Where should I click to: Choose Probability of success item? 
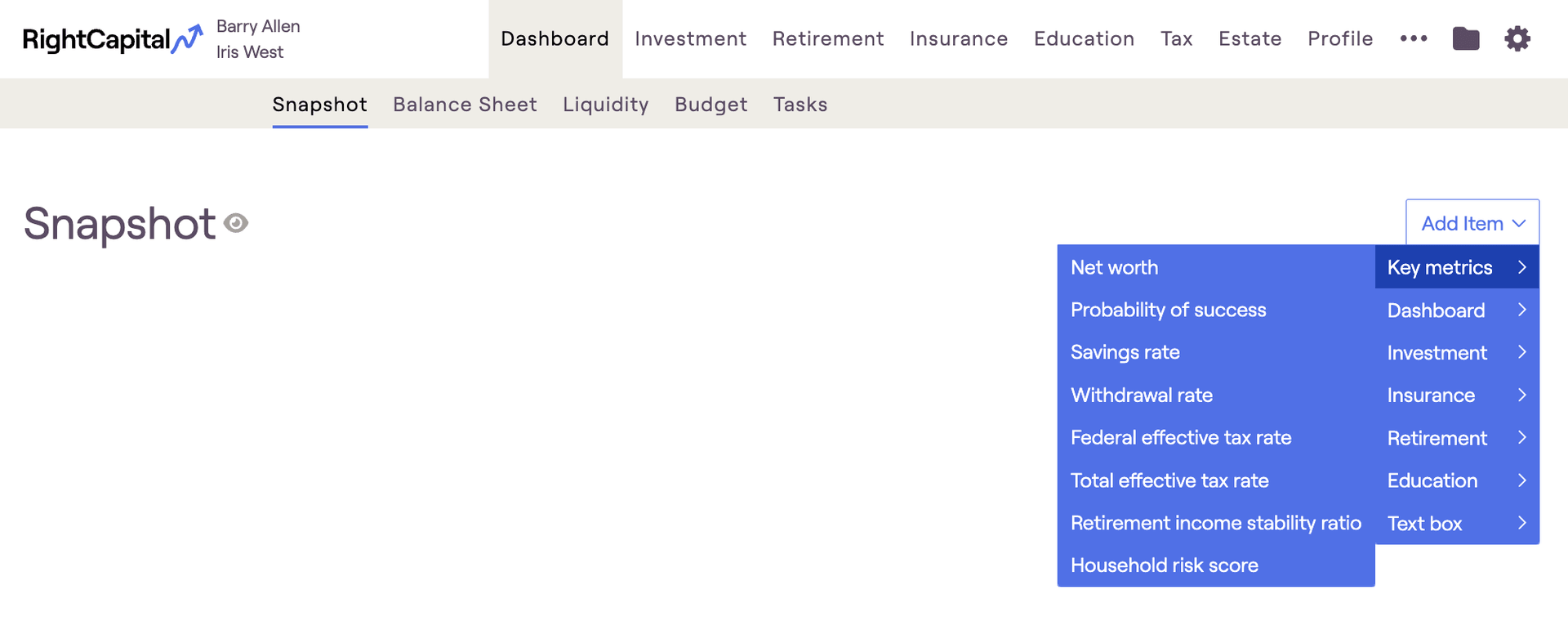(x=1168, y=310)
